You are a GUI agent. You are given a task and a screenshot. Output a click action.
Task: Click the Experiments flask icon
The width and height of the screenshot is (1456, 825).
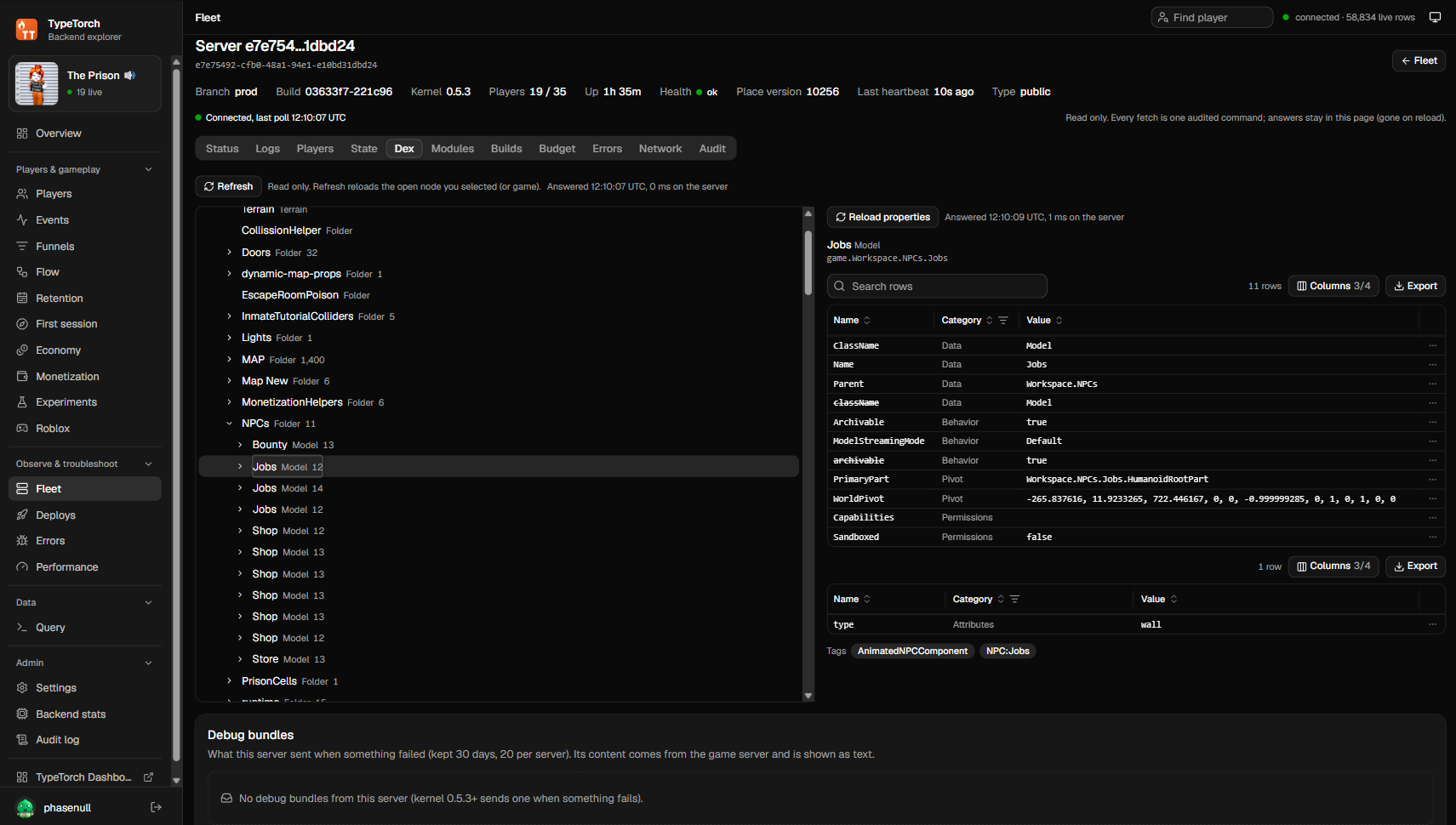click(x=22, y=402)
